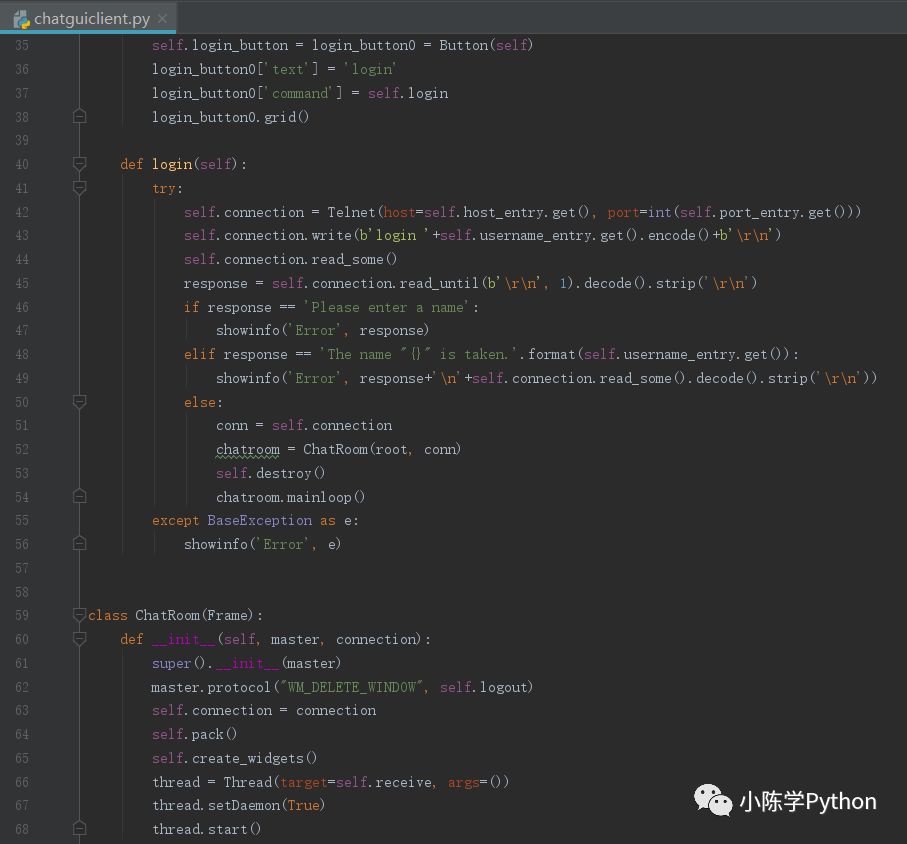The image size is (907, 844).
Task: Click the underlined 'chatroom' variable on line 52
Action: pyautogui.click(x=248, y=449)
